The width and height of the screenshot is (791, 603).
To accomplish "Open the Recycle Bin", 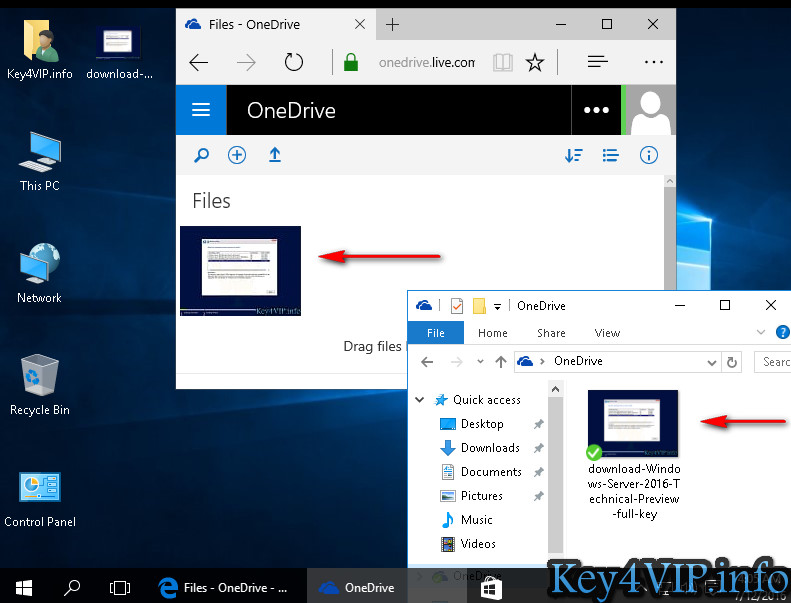I will [x=40, y=385].
